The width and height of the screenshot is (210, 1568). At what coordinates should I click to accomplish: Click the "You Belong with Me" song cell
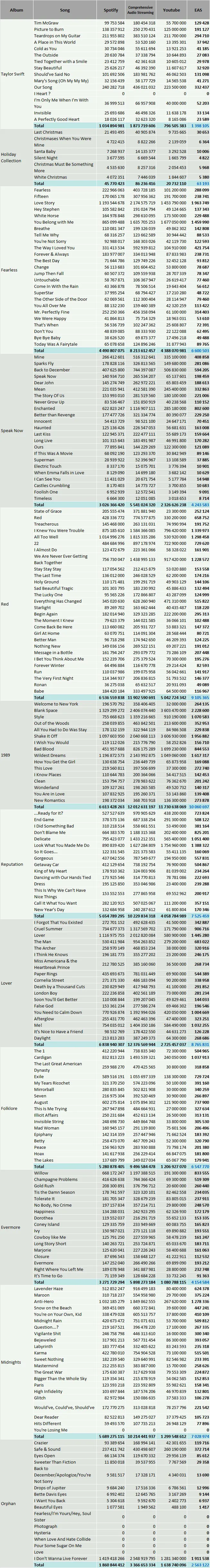[x=65, y=222]
